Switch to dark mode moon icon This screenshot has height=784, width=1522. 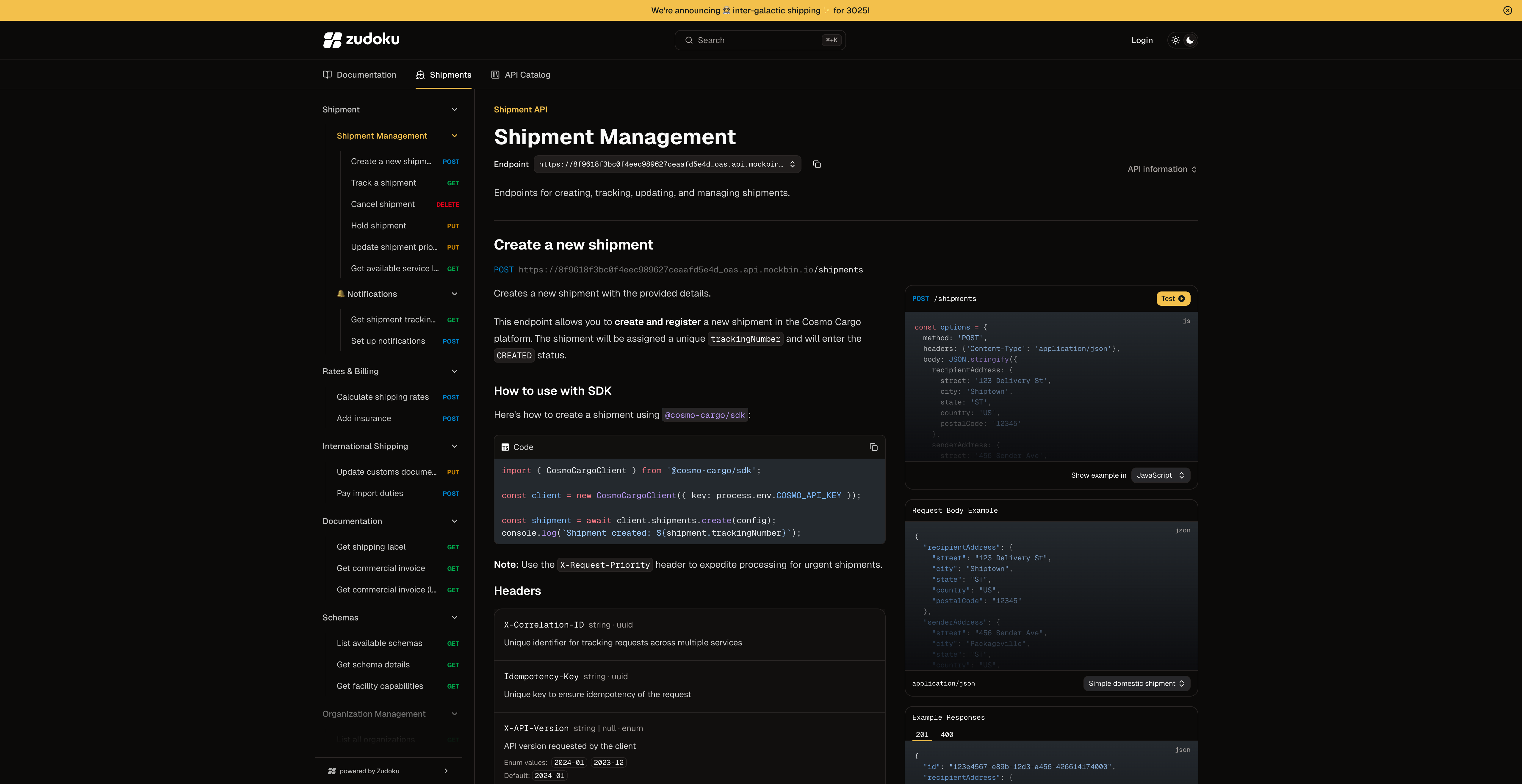[x=1190, y=40]
